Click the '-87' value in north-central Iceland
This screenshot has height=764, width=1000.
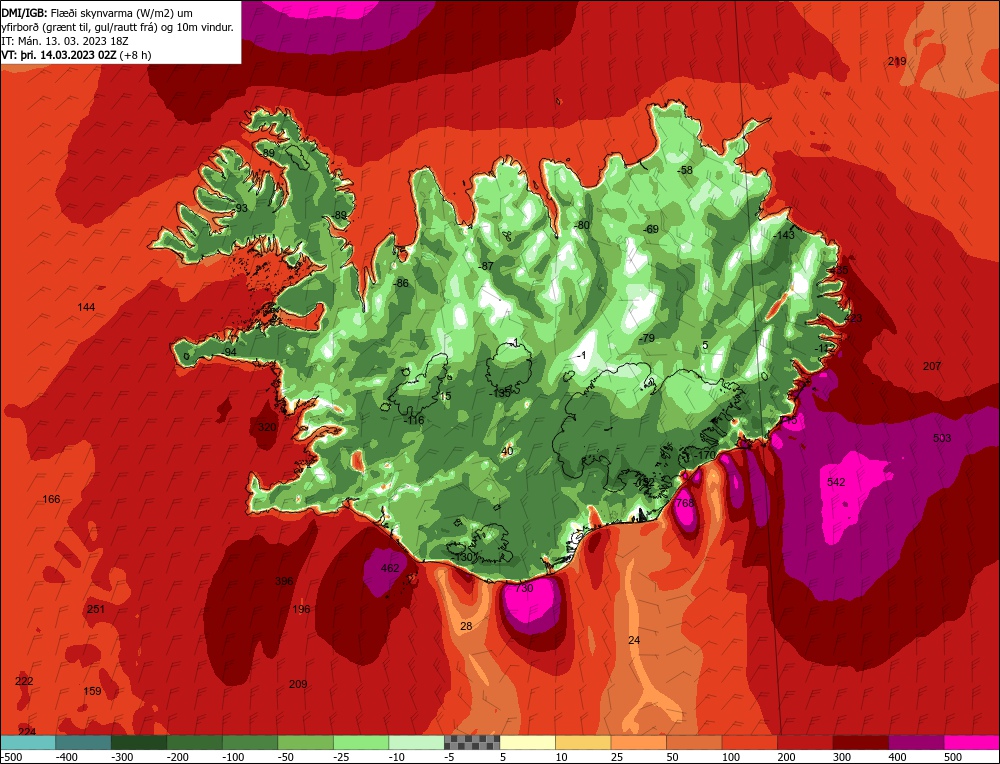(x=486, y=267)
